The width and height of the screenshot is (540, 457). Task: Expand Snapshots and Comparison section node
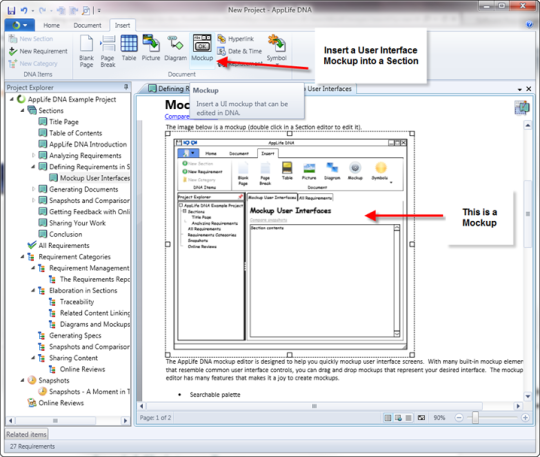(33, 200)
